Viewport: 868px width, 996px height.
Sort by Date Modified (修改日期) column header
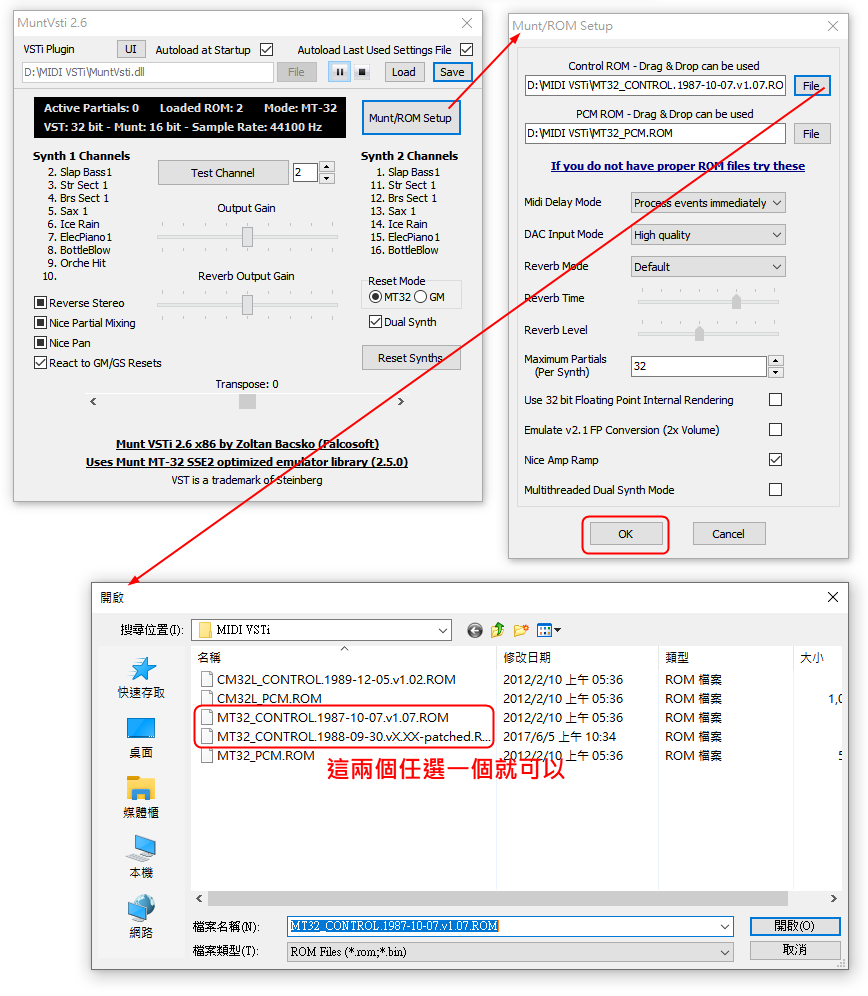pos(577,657)
